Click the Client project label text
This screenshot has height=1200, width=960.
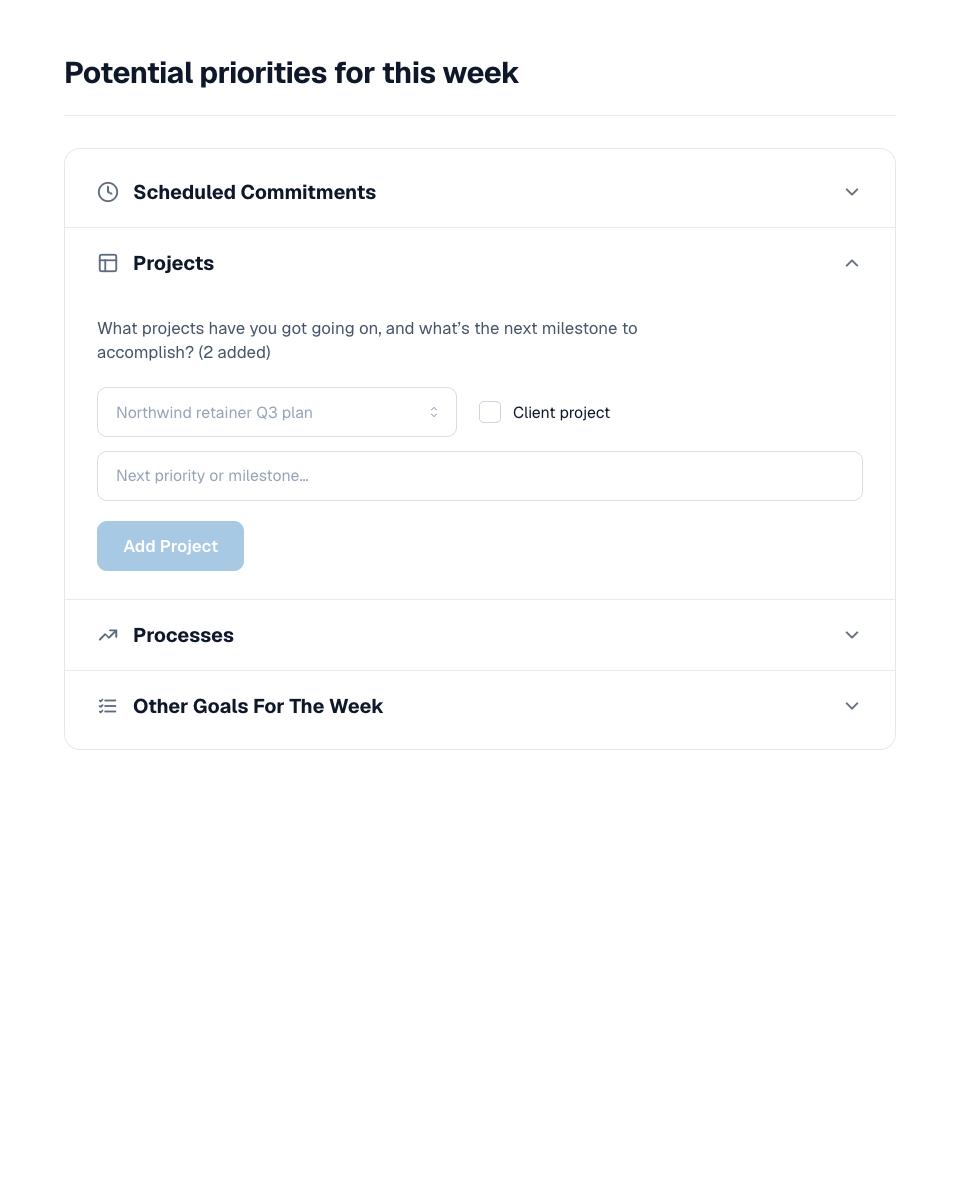point(561,412)
